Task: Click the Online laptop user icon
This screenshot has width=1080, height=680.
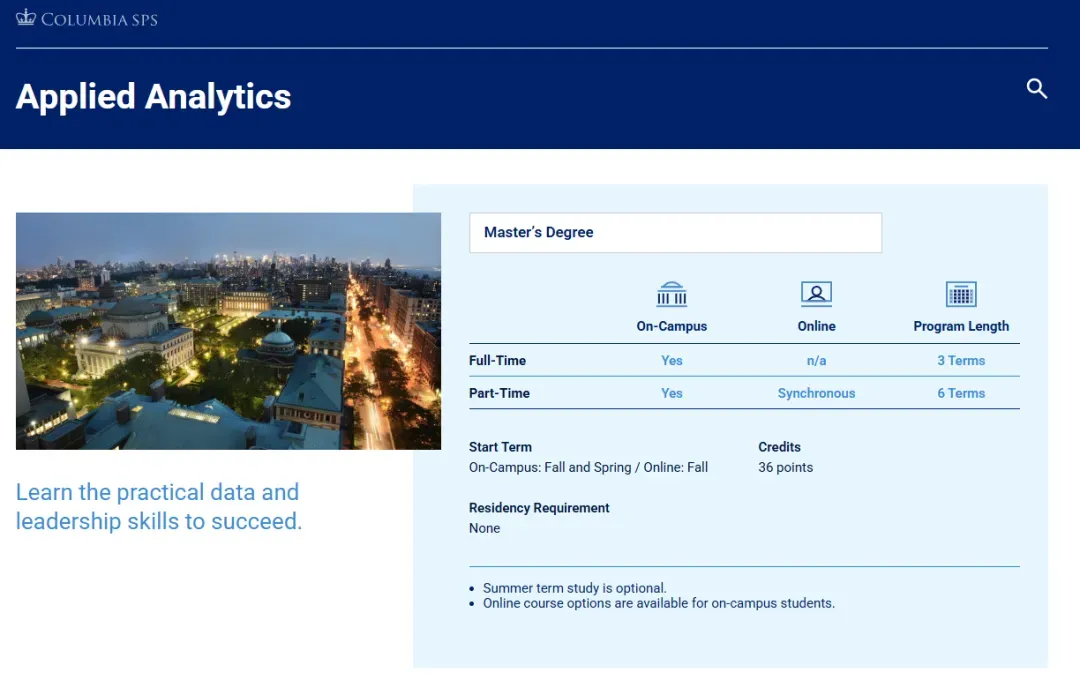Action: 816,294
